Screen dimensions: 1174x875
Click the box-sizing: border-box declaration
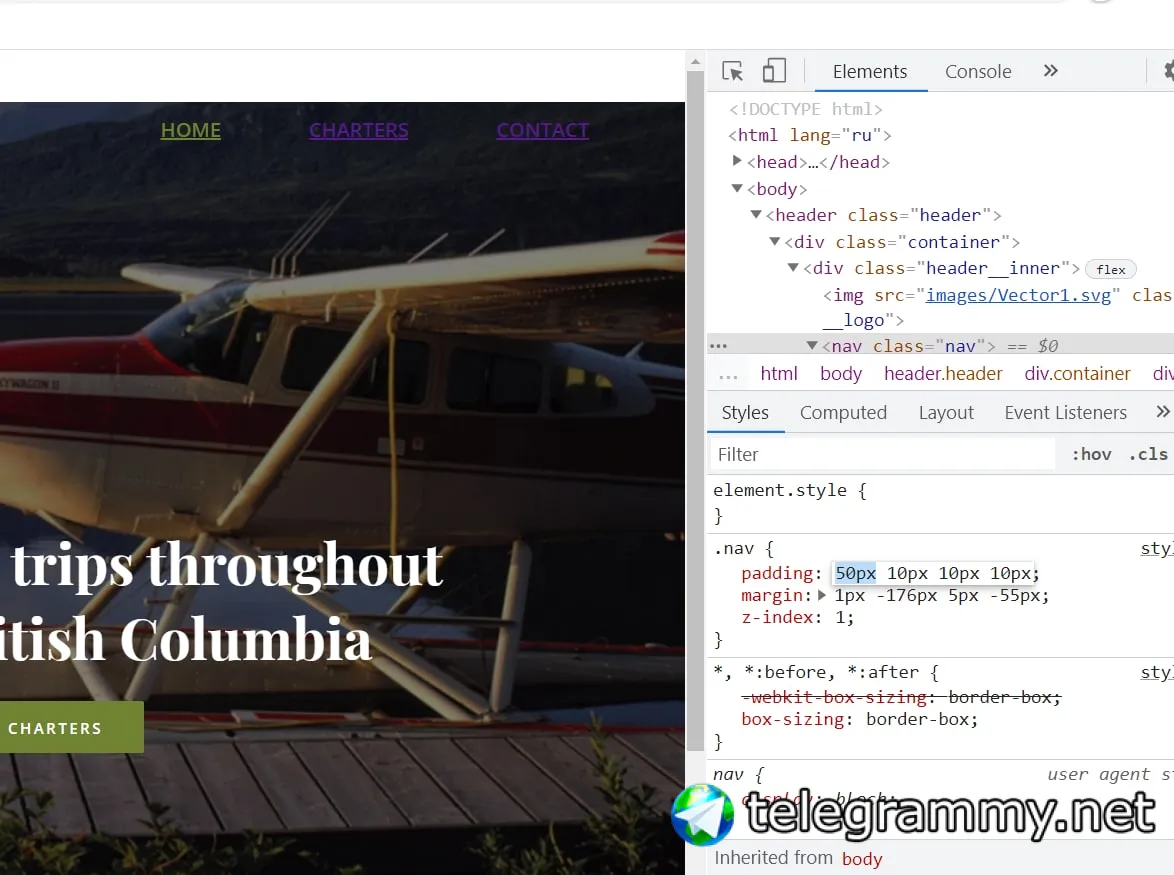[860, 719]
